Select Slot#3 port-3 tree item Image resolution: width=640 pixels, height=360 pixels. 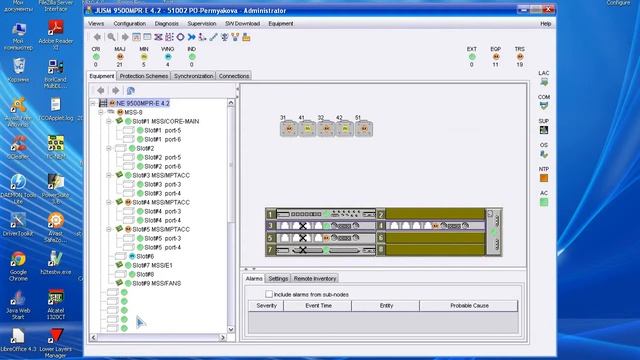click(x=162, y=184)
